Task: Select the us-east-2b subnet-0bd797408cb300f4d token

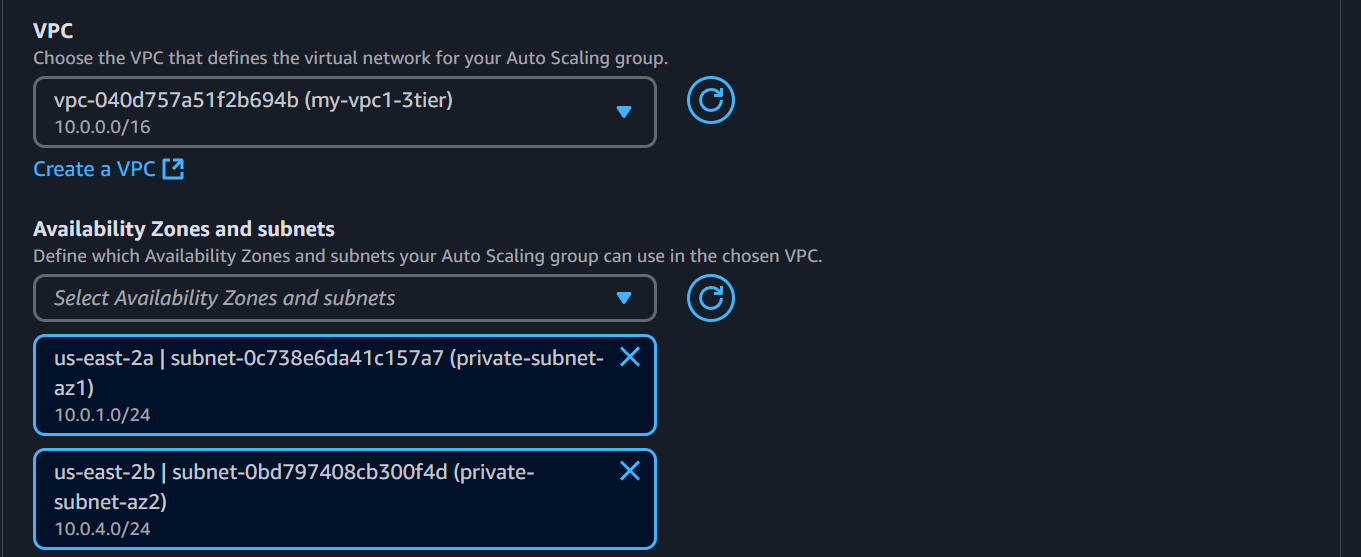Action: [345, 499]
